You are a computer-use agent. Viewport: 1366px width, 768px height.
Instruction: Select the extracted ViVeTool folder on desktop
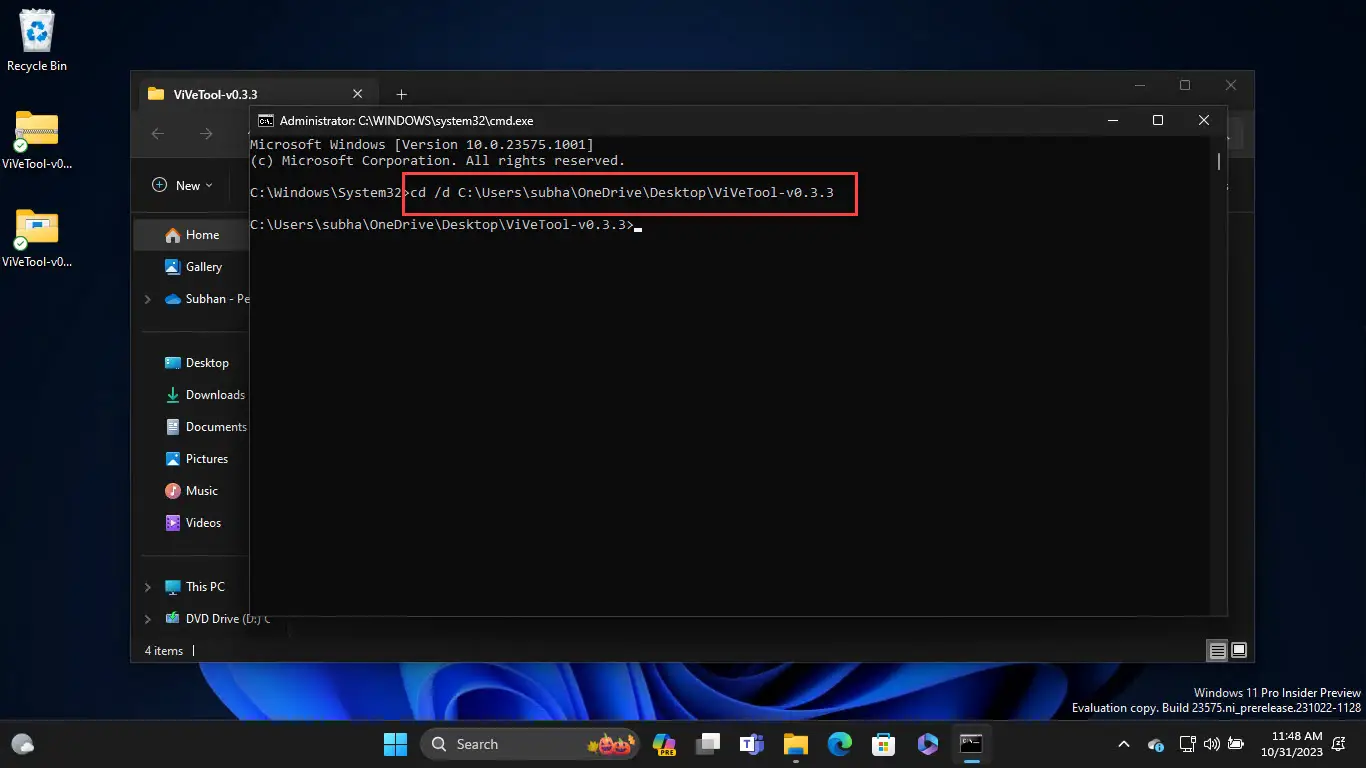tap(37, 239)
